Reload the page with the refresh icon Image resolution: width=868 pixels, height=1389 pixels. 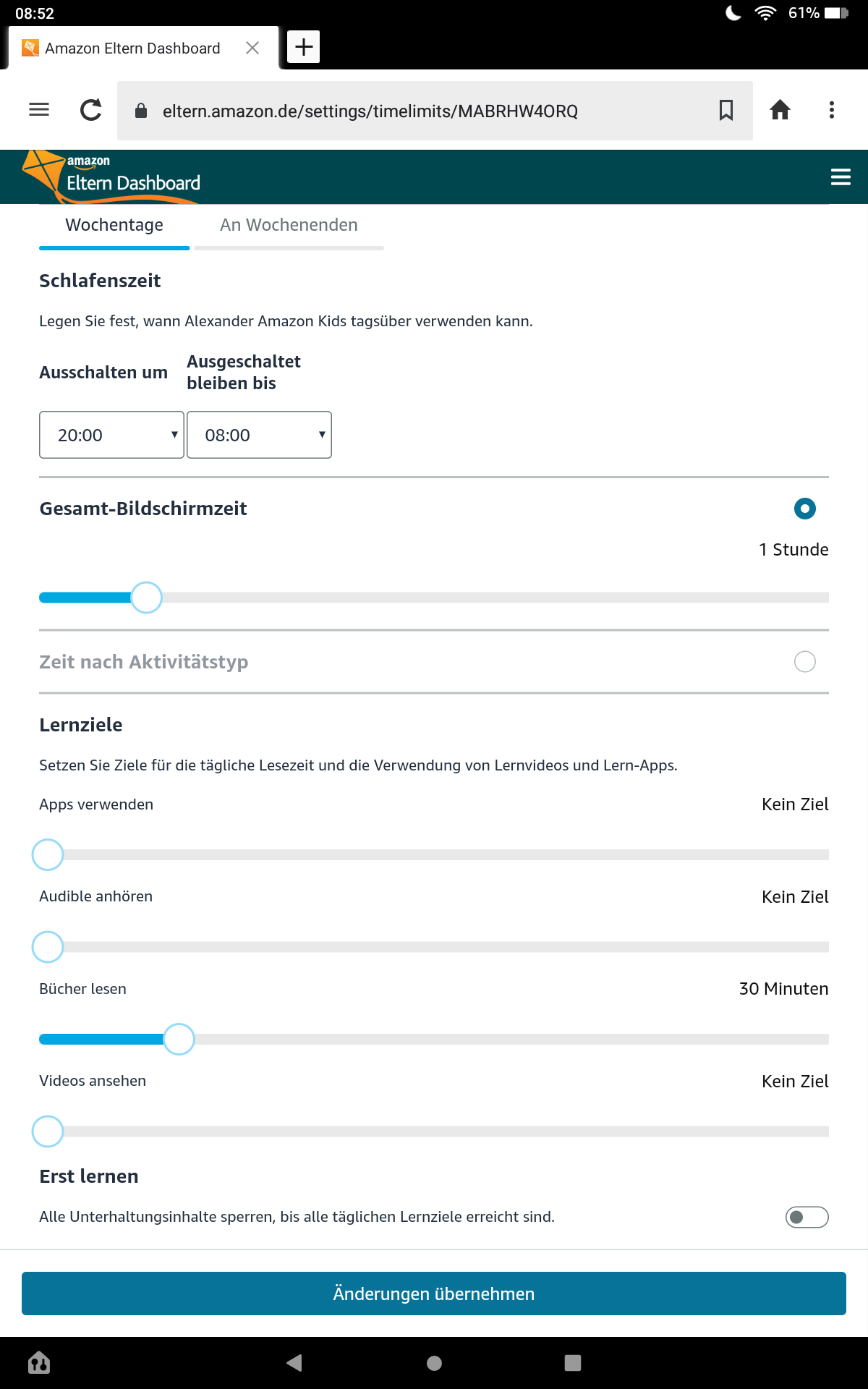click(91, 110)
